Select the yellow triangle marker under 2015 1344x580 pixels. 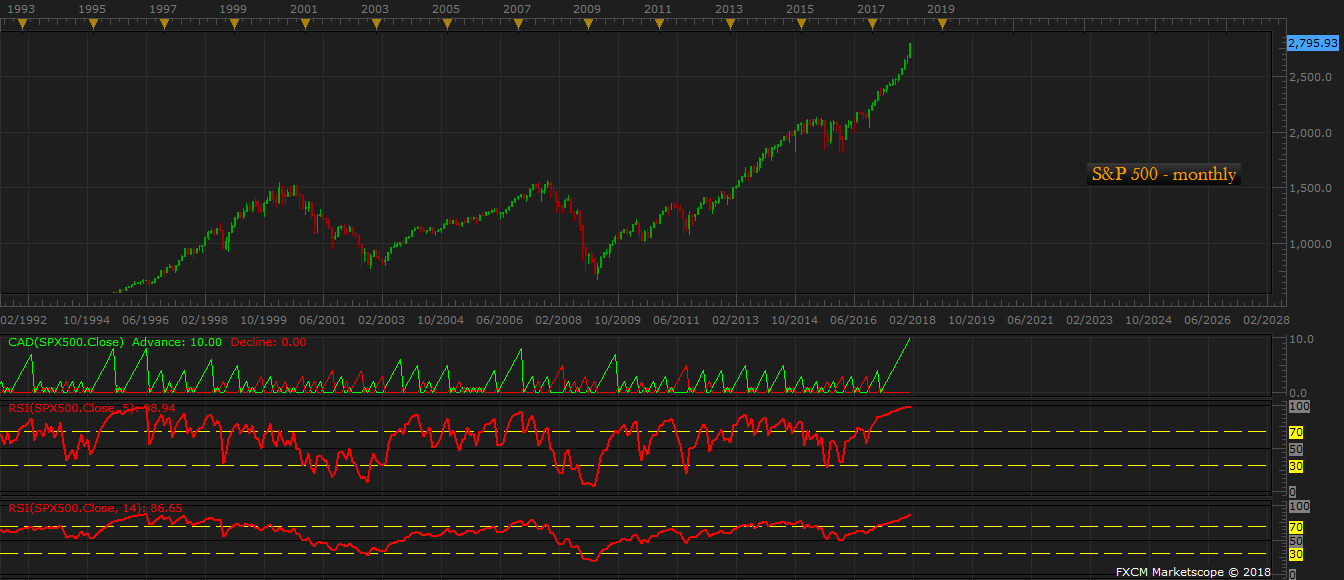coord(800,25)
